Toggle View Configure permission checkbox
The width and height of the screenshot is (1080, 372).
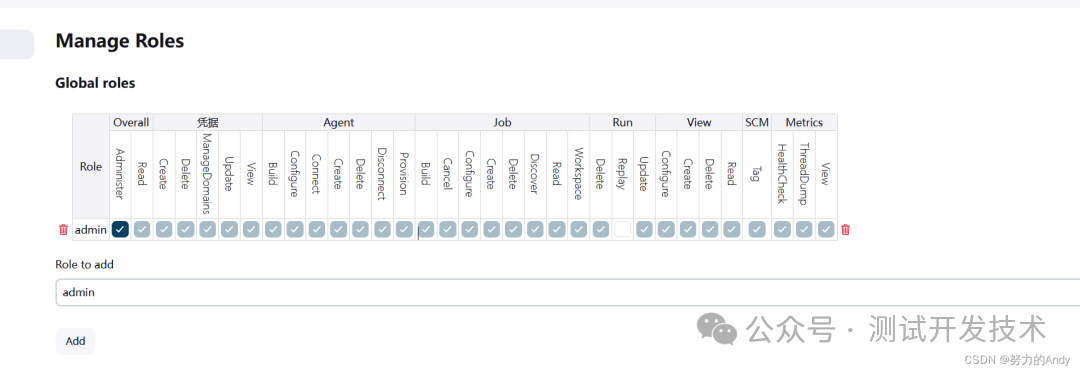tap(666, 229)
